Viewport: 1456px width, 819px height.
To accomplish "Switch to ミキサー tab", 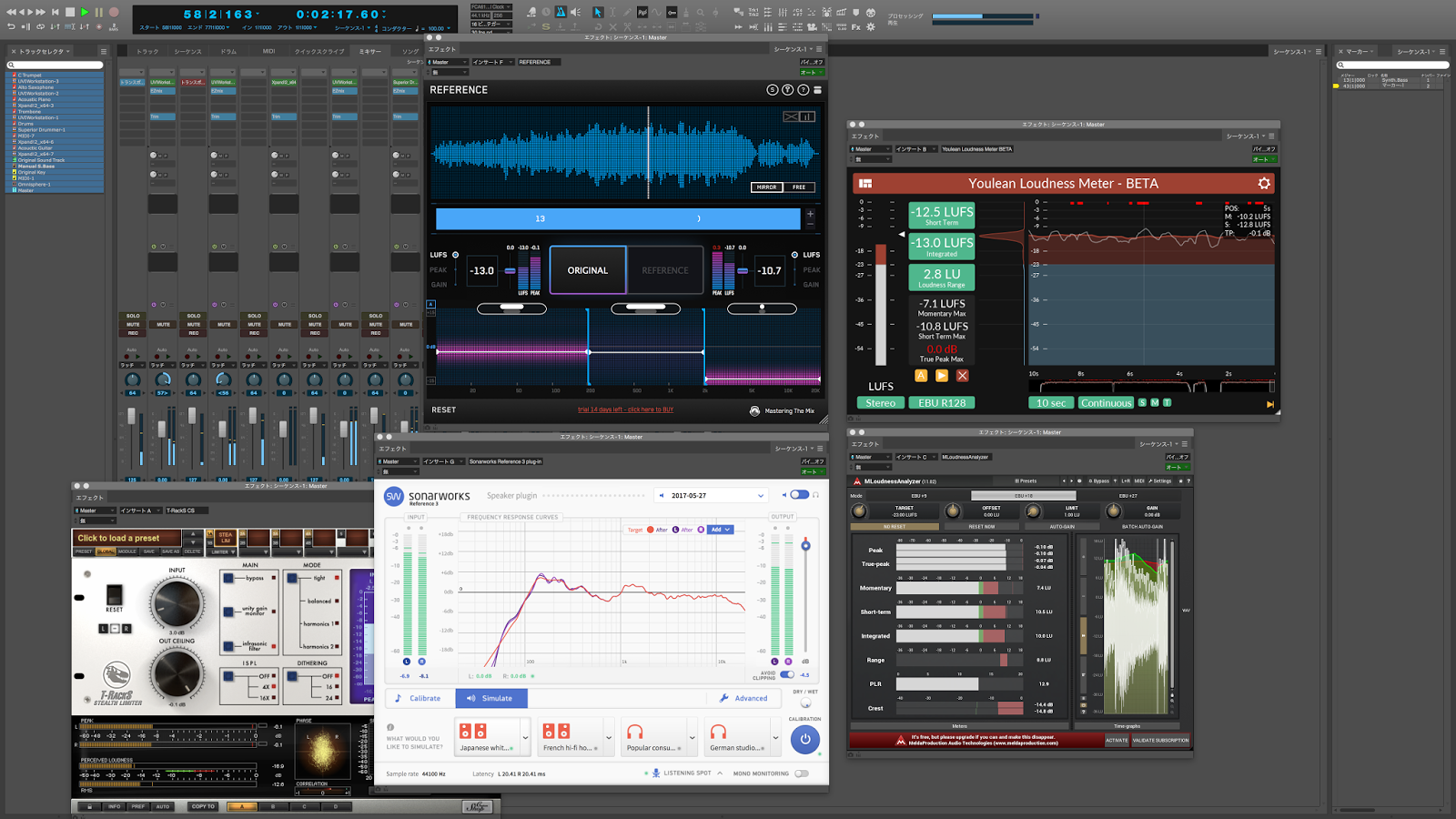I will pos(370,51).
